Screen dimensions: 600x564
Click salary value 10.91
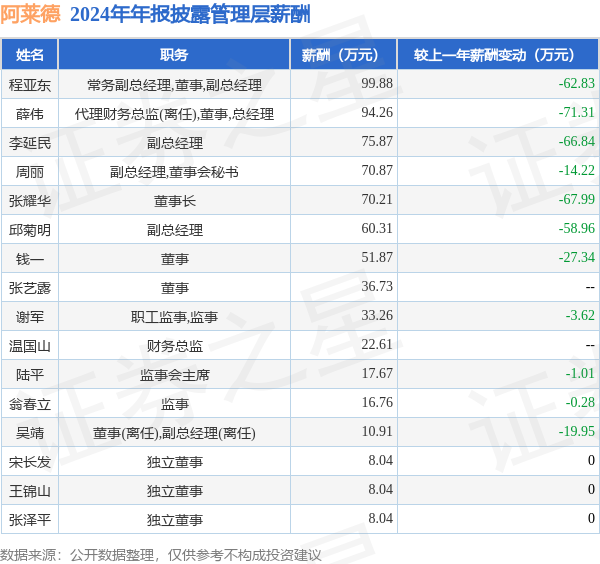click(377, 431)
